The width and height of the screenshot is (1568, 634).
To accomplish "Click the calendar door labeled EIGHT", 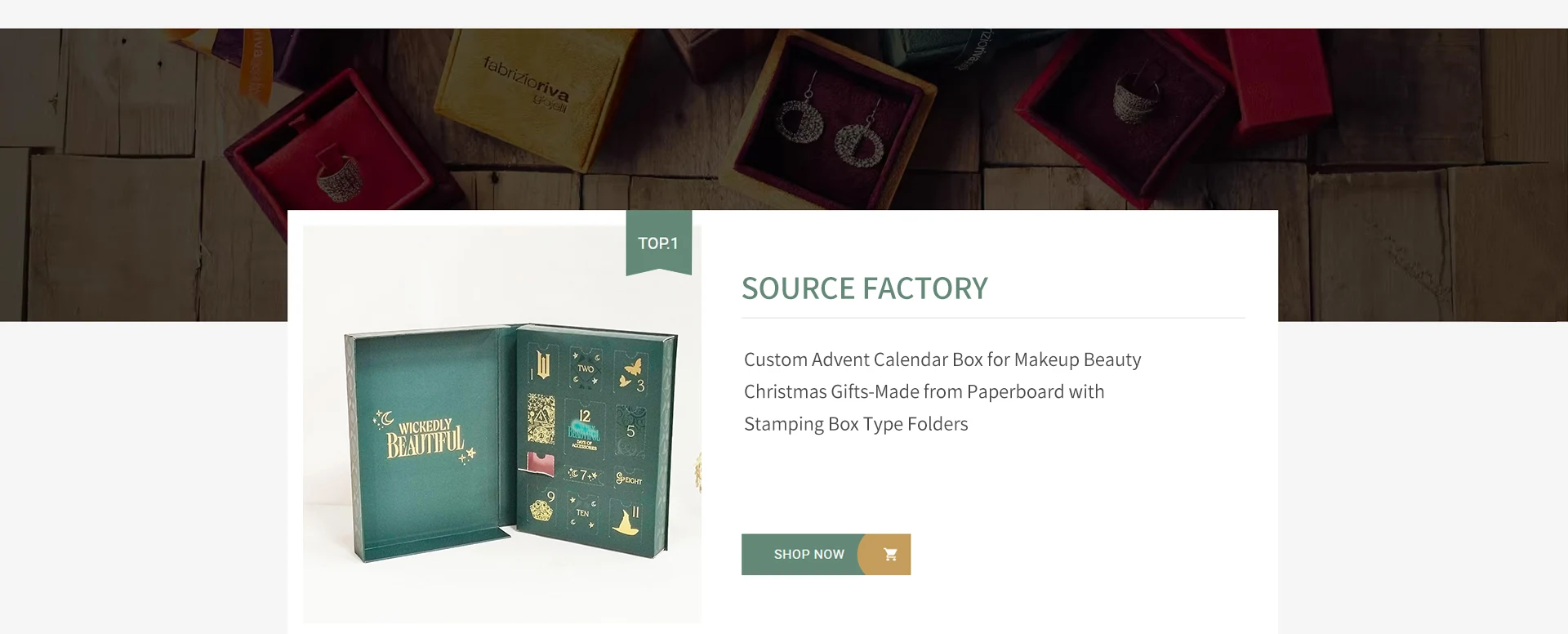I will tap(630, 479).
